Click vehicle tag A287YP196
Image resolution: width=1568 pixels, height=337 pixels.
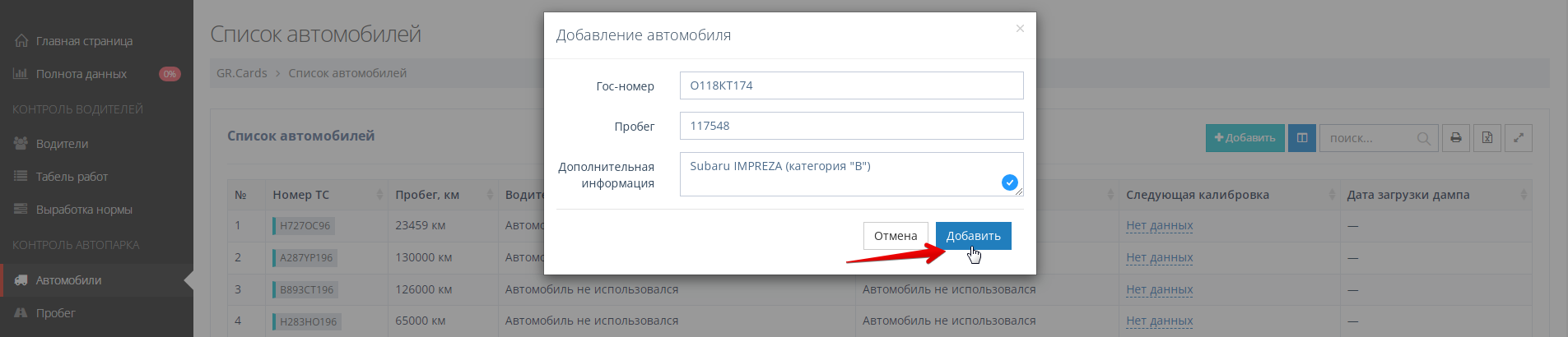pyautogui.click(x=305, y=257)
